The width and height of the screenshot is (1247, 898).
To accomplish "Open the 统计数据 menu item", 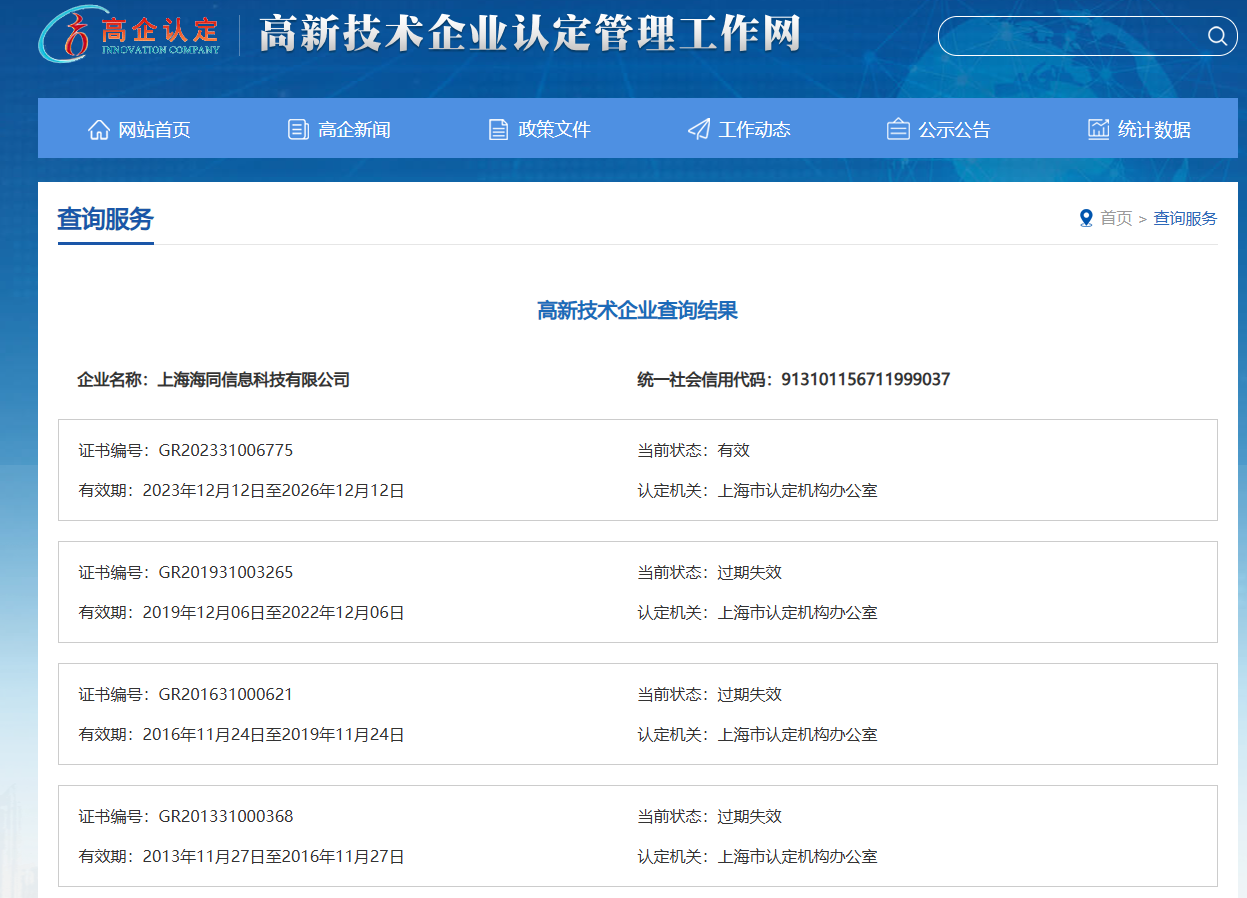I will click(1154, 130).
